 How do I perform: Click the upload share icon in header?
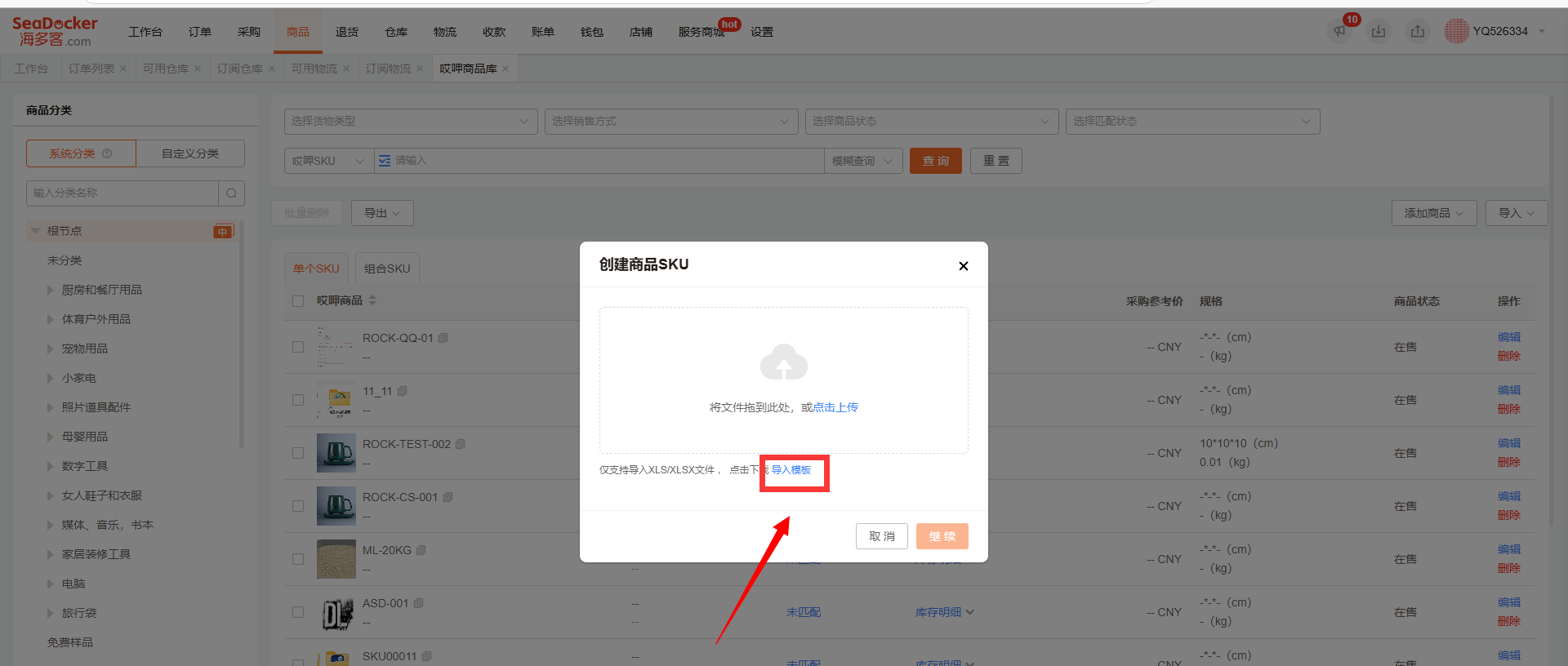click(x=1418, y=32)
